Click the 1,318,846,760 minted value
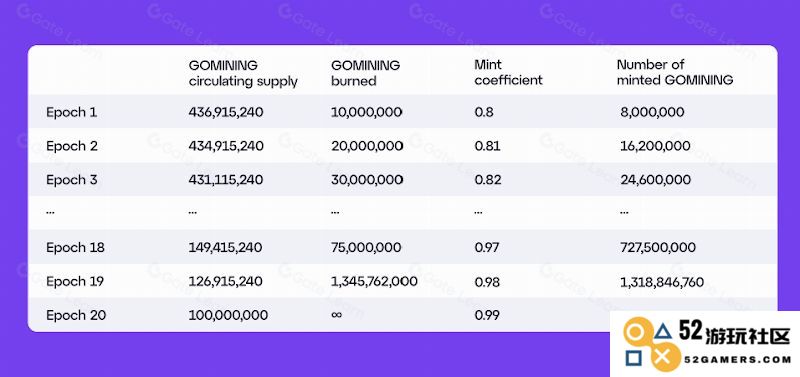The image size is (800, 377). [662, 282]
